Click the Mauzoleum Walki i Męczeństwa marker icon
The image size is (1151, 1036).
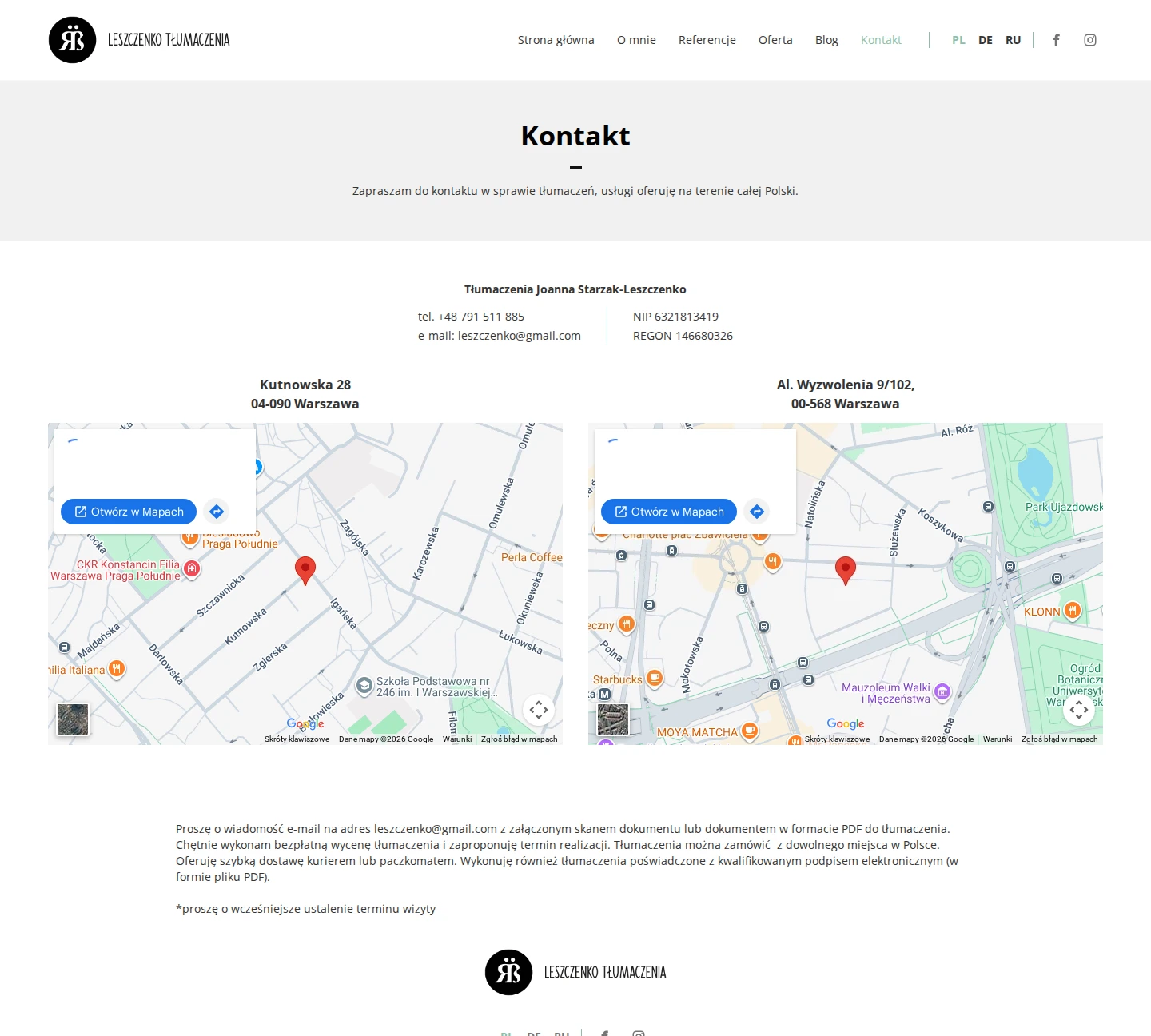(x=942, y=692)
